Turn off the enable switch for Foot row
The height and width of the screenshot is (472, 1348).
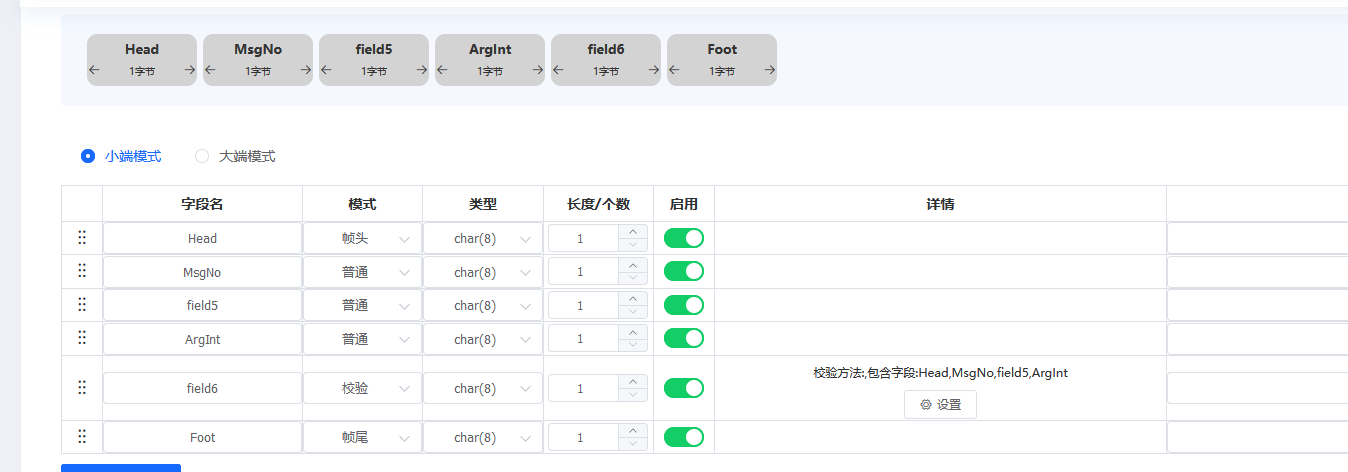(x=684, y=437)
